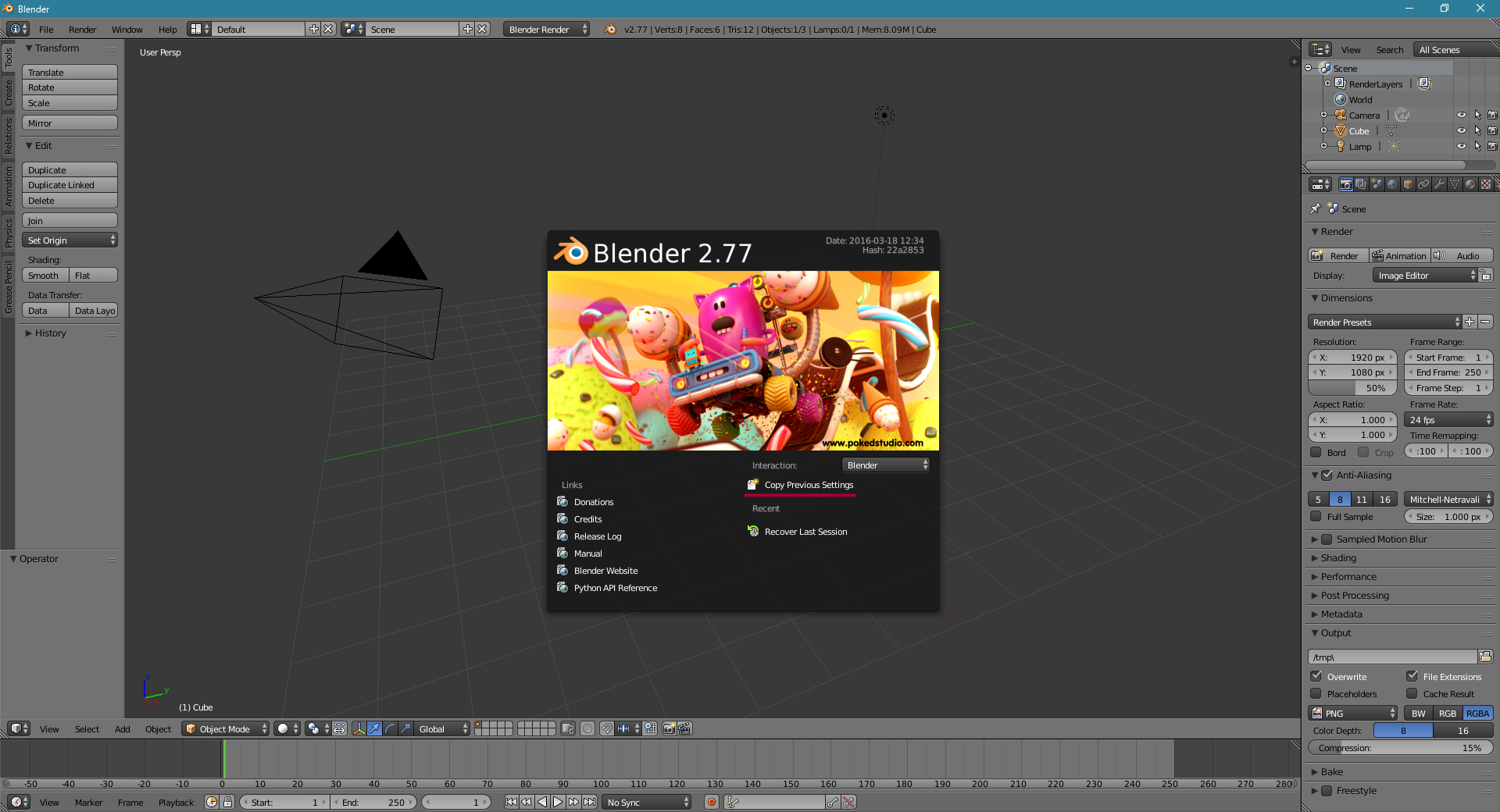Open the Render properties tab camera icon
The height and width of the screenshot is (812, 1500).
click(x=1345, y=184)
